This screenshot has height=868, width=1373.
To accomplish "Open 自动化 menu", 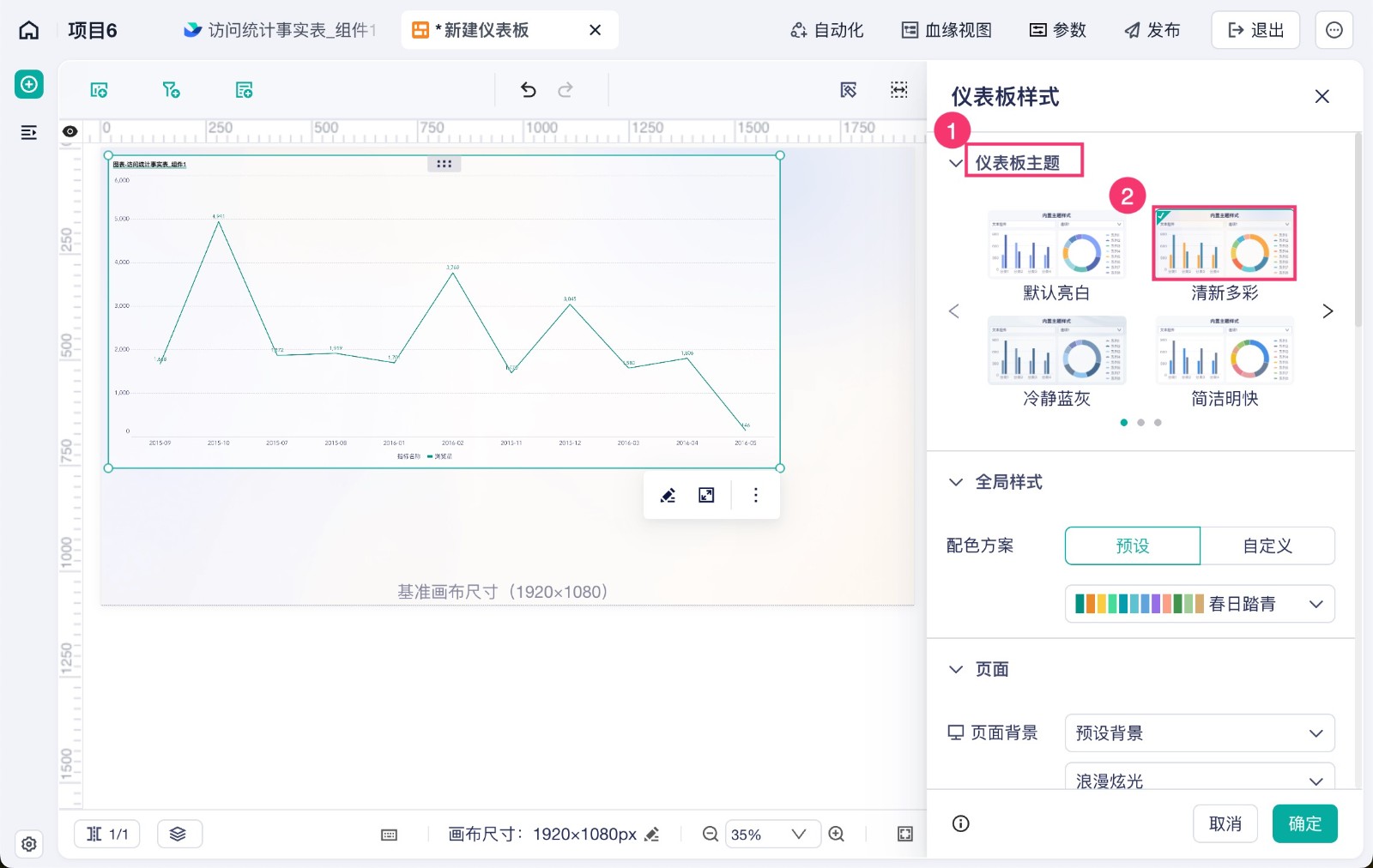I will point(826,30).
